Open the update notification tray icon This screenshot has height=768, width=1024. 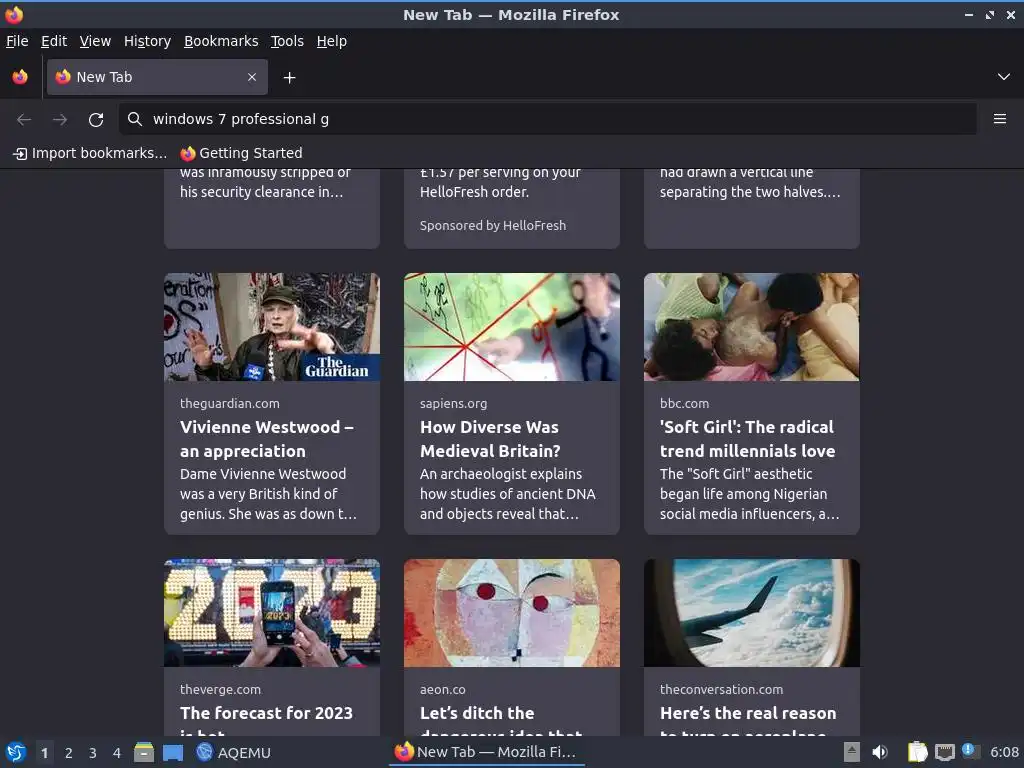(970, 751)
